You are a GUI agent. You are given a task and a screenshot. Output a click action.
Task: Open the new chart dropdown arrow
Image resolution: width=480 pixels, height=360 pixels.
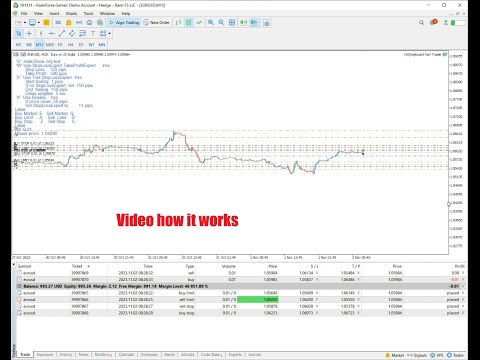click(25, 23)
